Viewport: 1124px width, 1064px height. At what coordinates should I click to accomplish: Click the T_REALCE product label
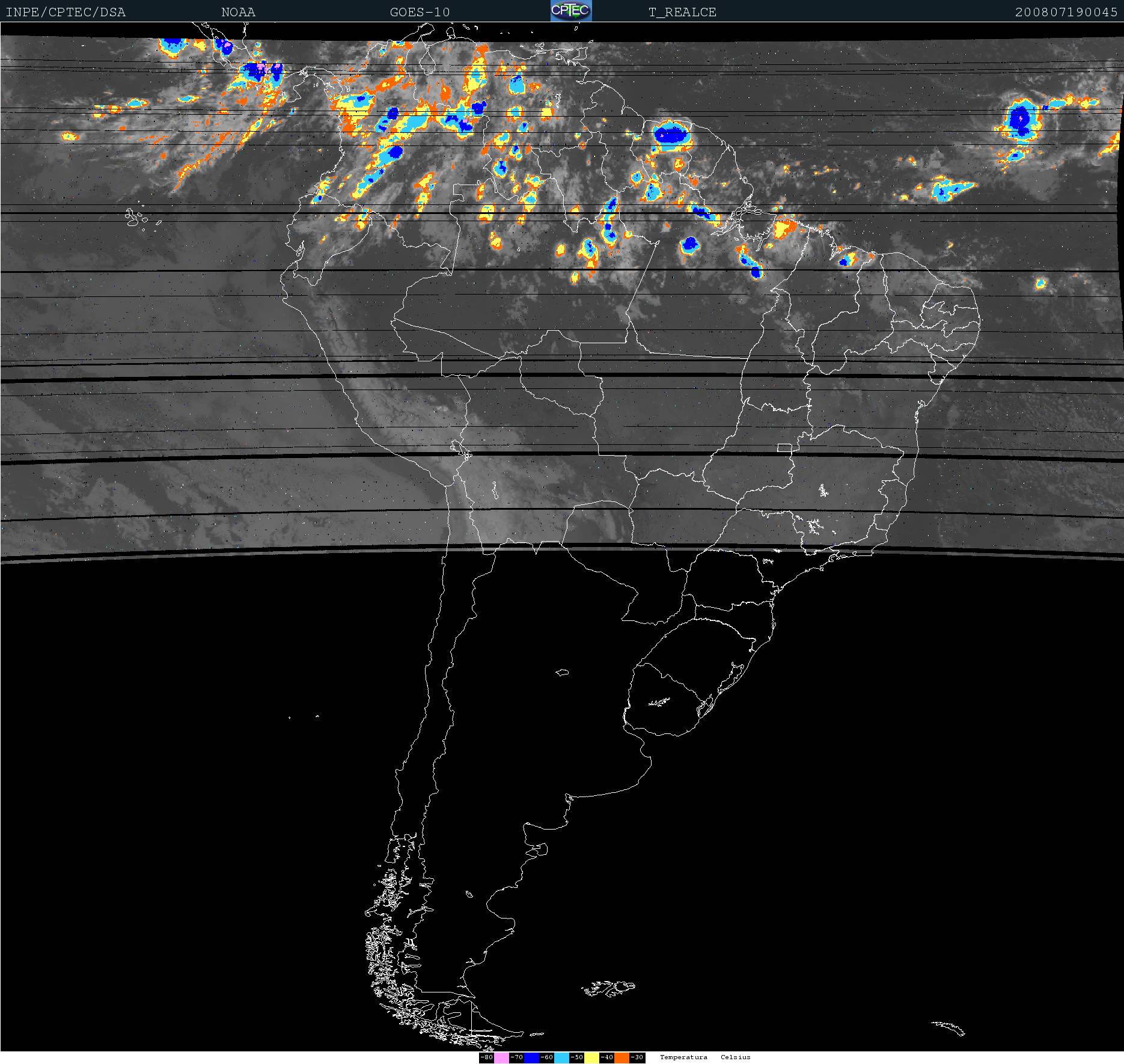point(682,12)
